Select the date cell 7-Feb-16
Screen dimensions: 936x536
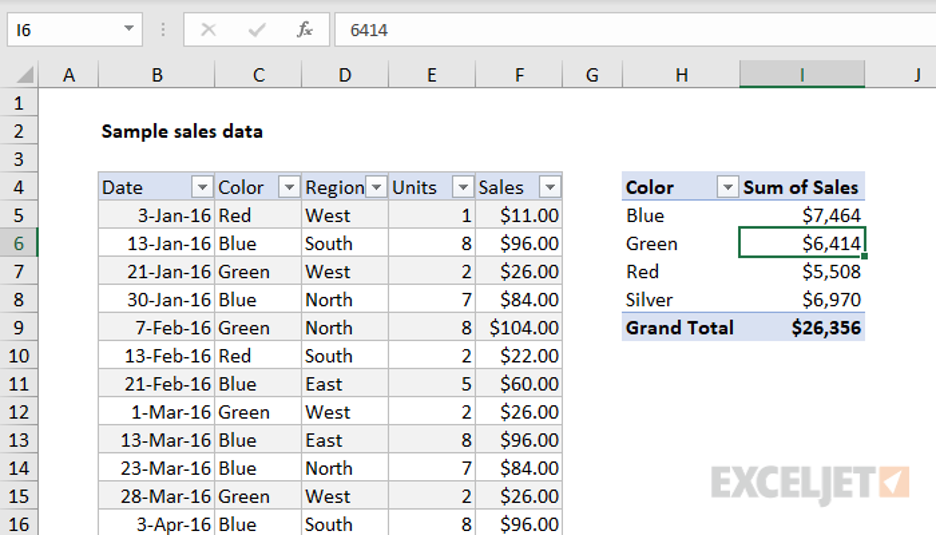[156, 328]
